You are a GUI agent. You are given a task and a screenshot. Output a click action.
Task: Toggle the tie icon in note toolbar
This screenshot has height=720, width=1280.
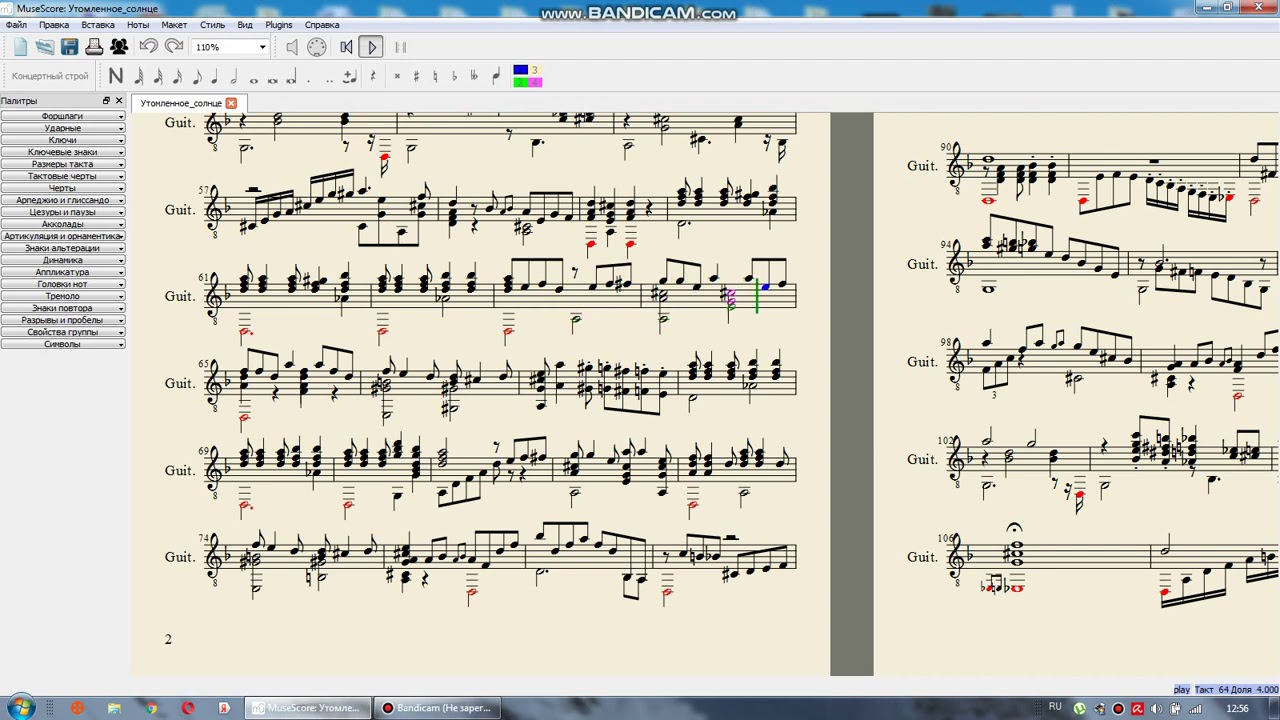(349, 76)
